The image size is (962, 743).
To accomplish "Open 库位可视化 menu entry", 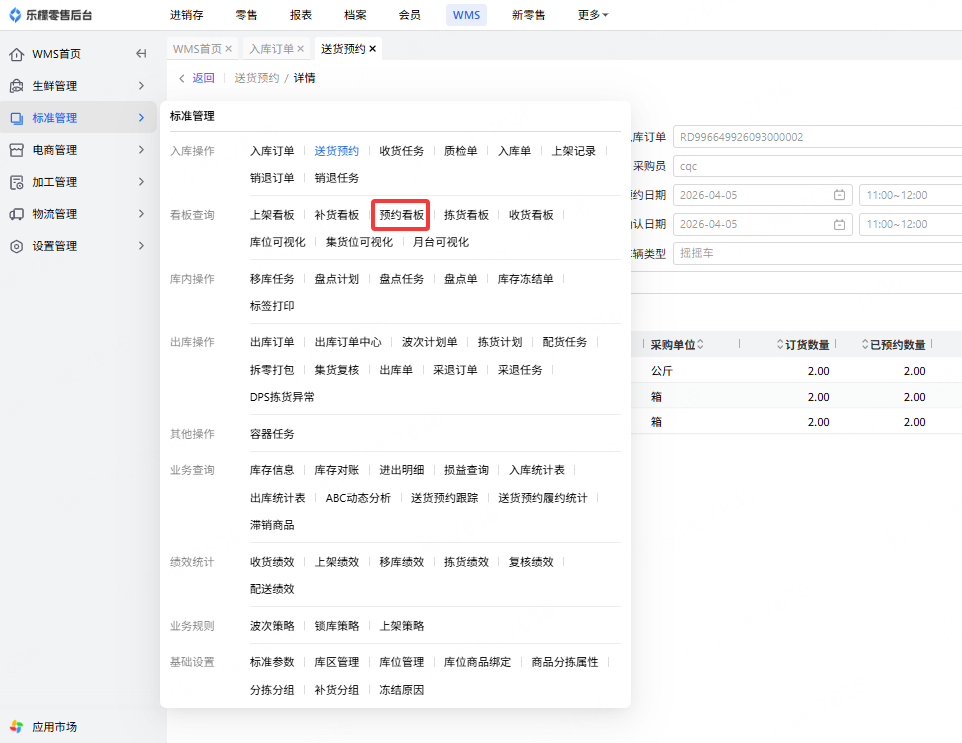I will (277, 242).
